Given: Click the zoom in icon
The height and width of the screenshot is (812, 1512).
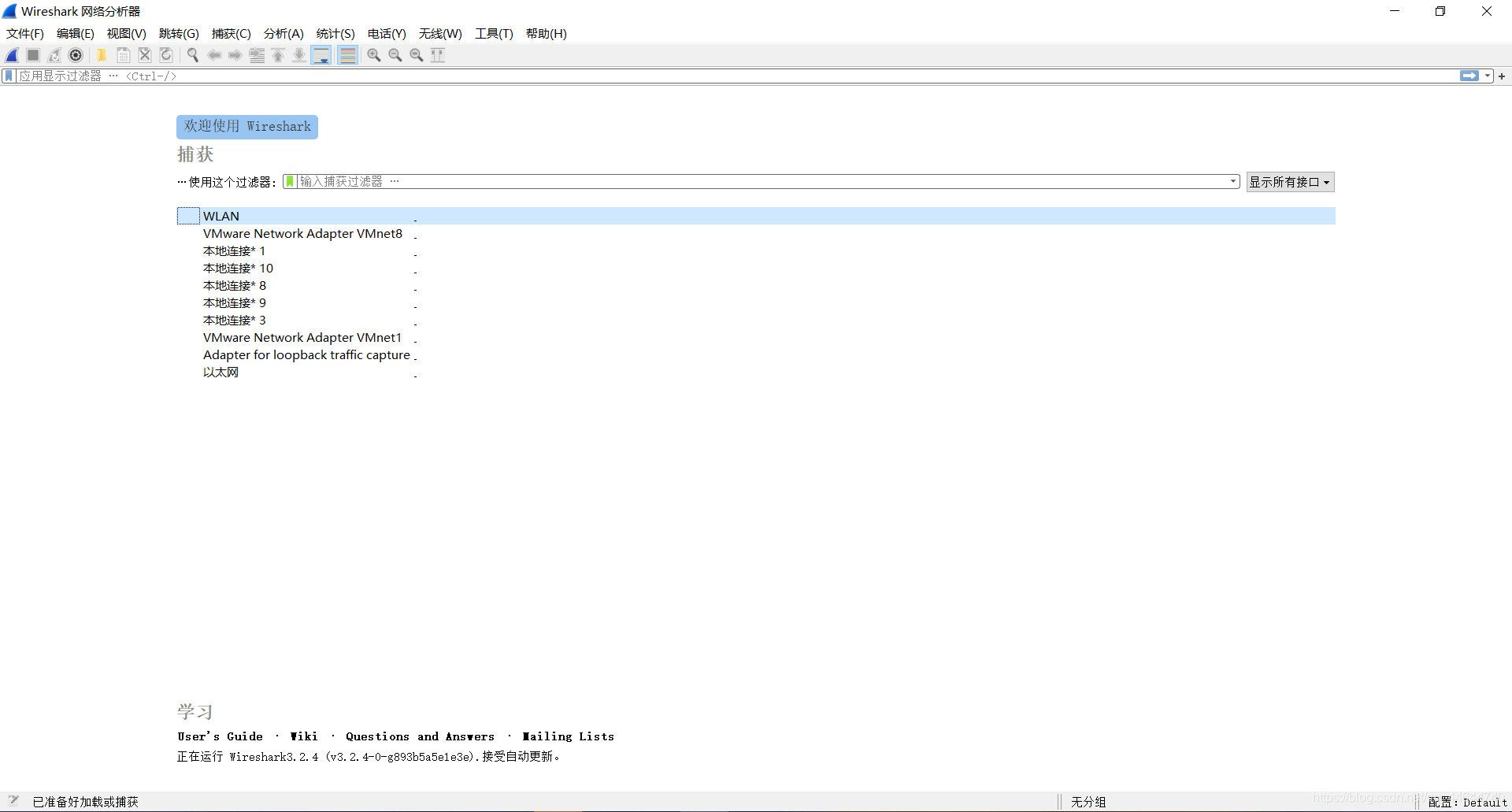Looking at the screenshot, I should pyautogui.click(x=374, y=55).
